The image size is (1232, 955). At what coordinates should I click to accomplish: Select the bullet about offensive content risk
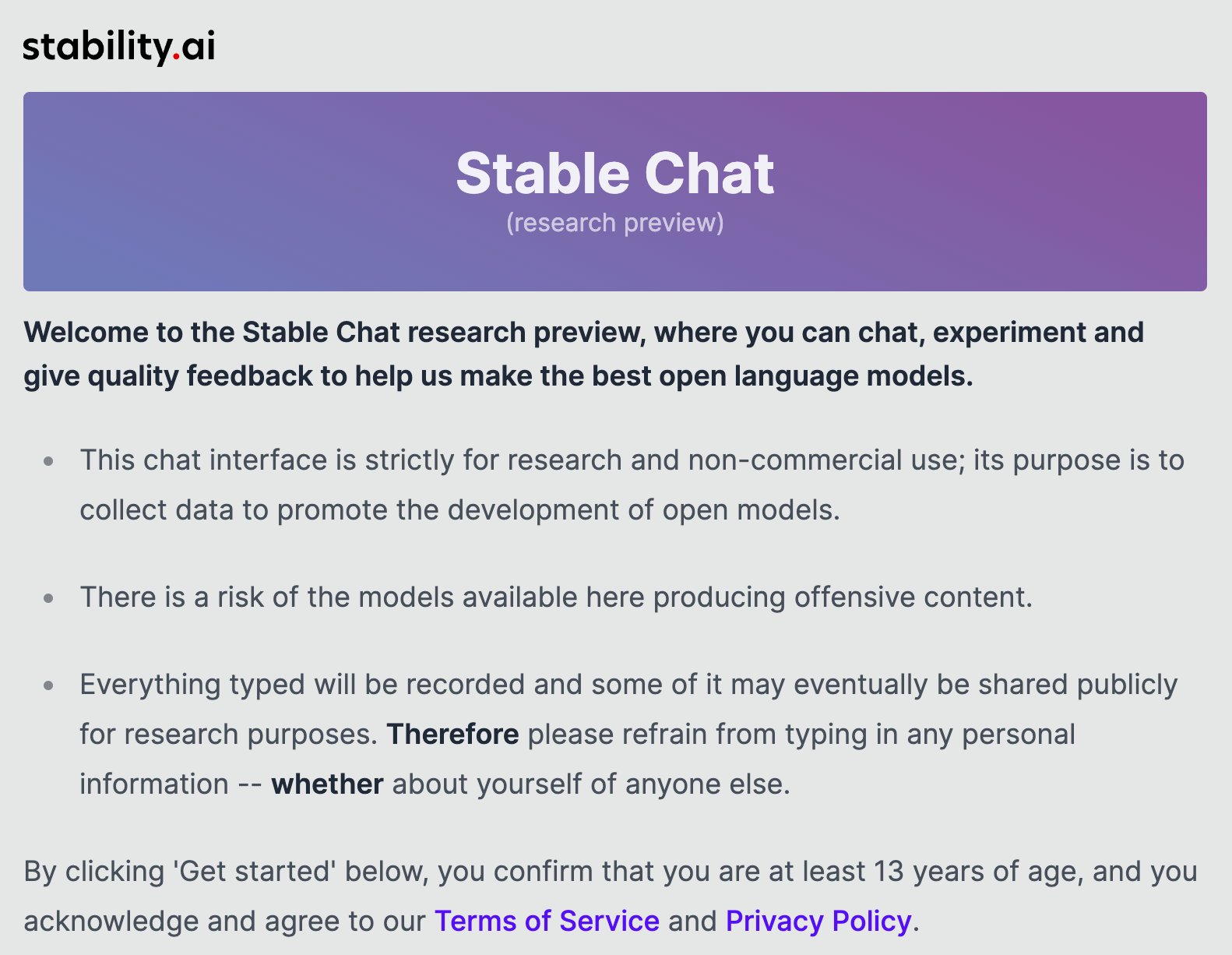(555, 597)
